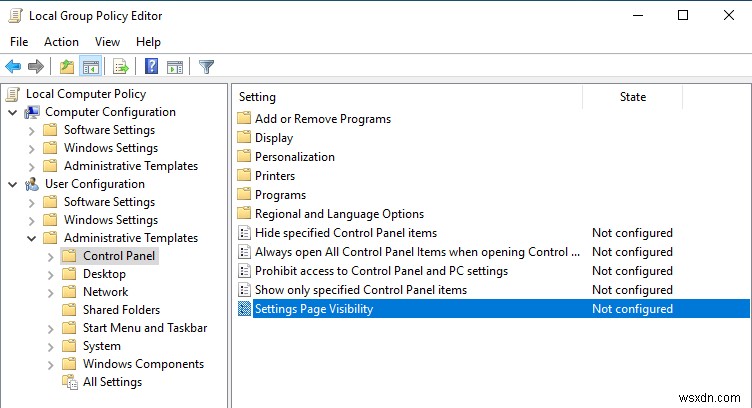Expand Windows Settings under Computer Configuration
Screen dimensions: 752x408
pyautogui.click(x=32, y=149)
